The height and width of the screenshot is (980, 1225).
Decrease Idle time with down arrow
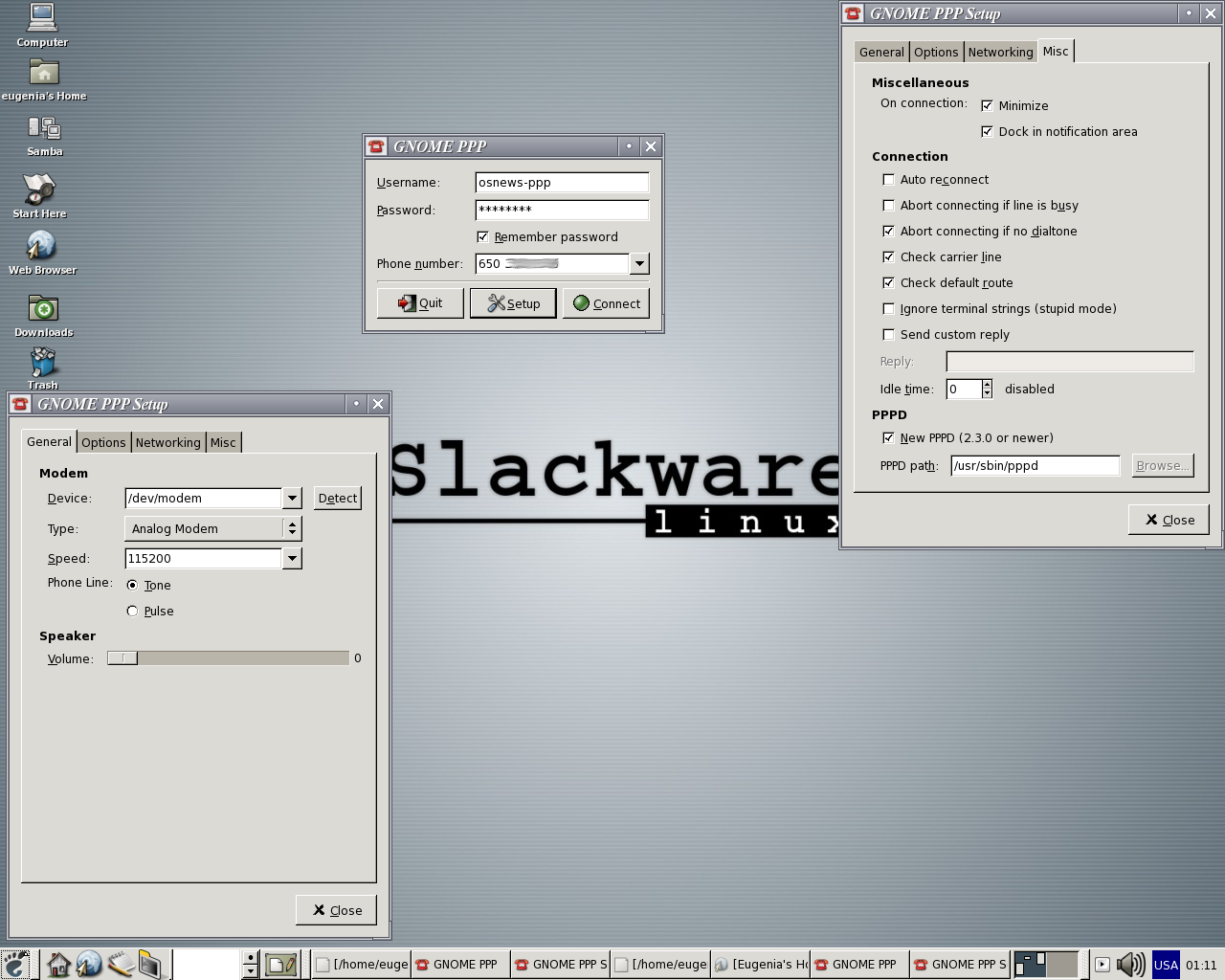click(x=987, y=393)
